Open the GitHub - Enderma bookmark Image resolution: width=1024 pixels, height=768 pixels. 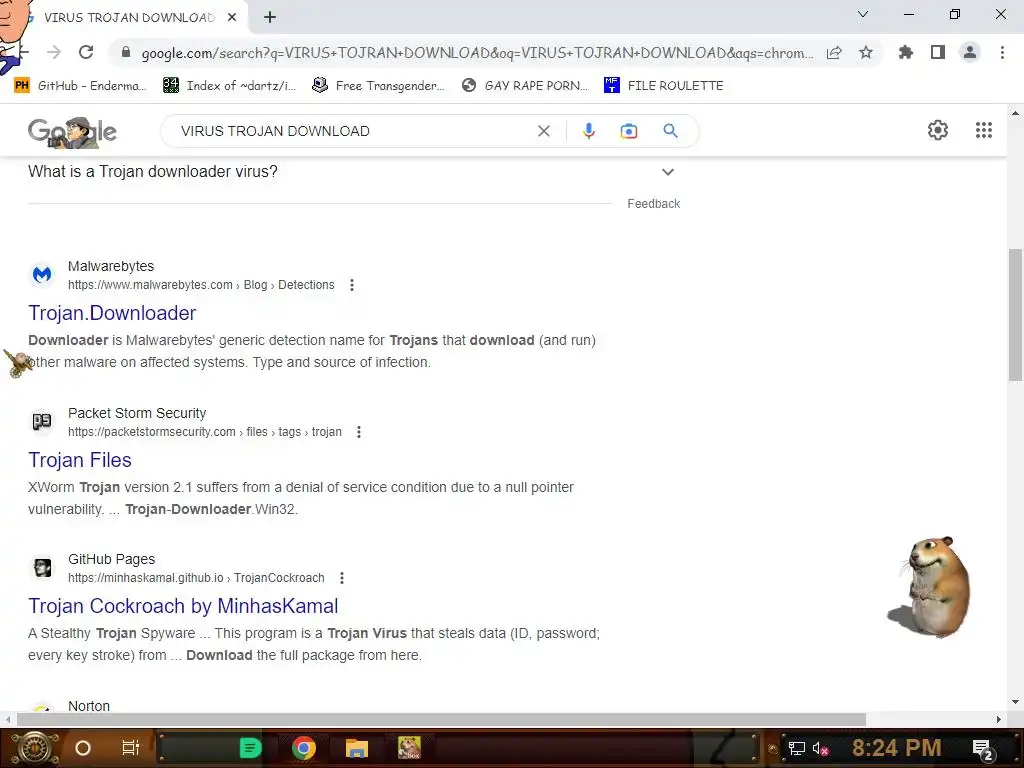coord(80,86)
